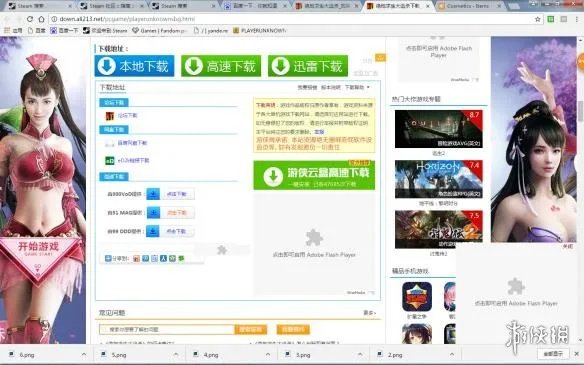Enable Adobe Flash Player in the middle panel
Image resolution: width=584 pixels, height=365 pixels.
(x=314, y=244)
